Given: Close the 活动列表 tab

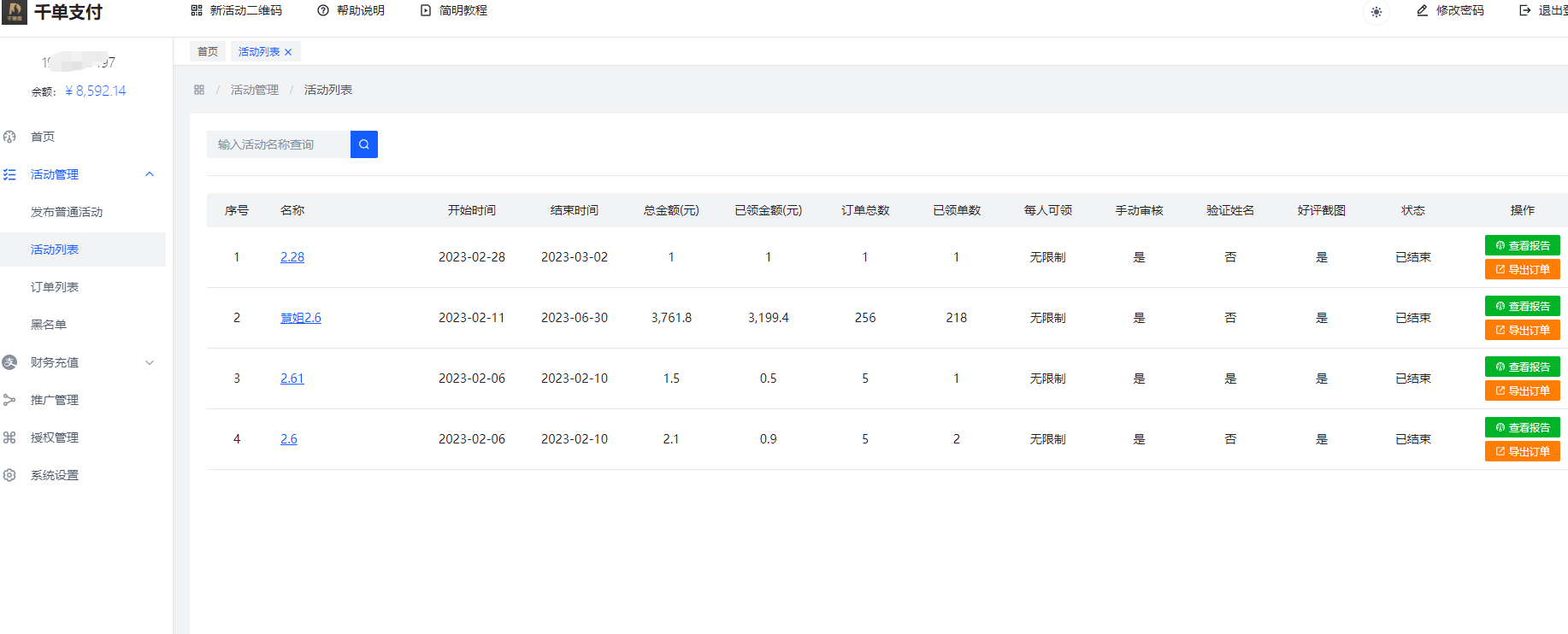Looking at the screenshot, I should tap(288, 52).
